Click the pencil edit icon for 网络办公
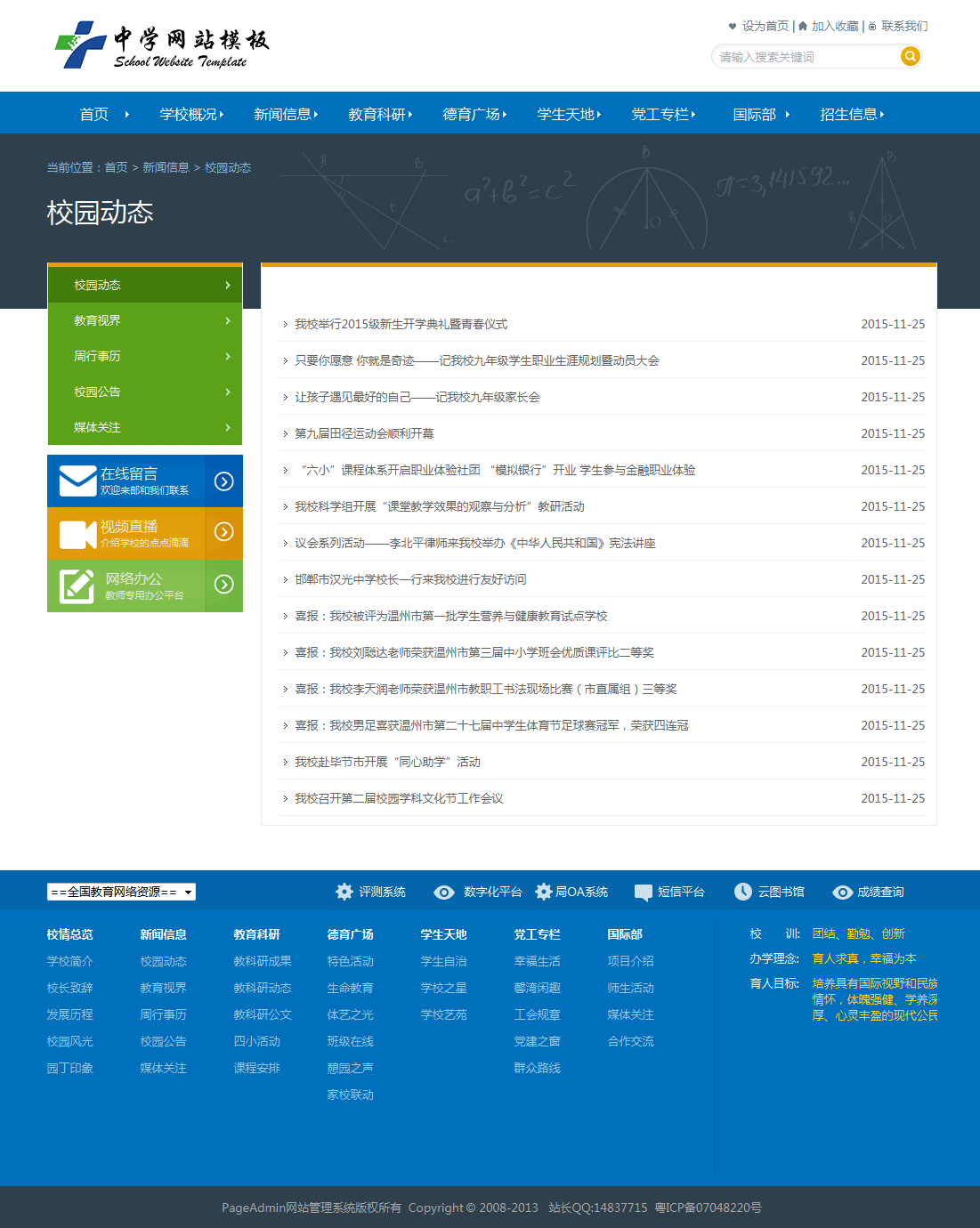The image size is (980, 1228). 77,586
